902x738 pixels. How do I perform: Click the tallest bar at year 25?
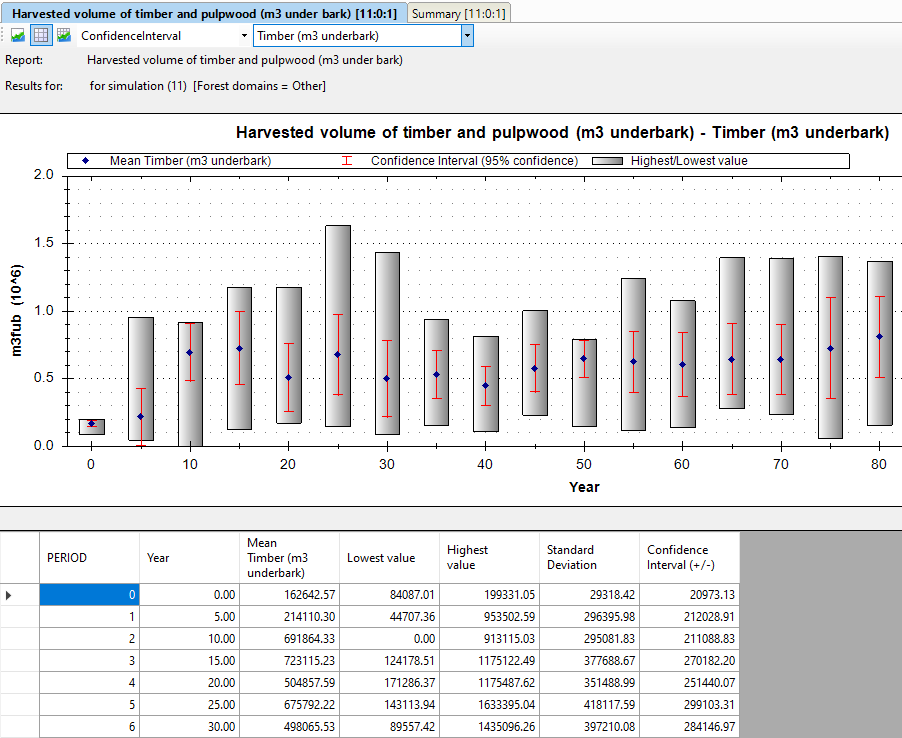[338, 326]
